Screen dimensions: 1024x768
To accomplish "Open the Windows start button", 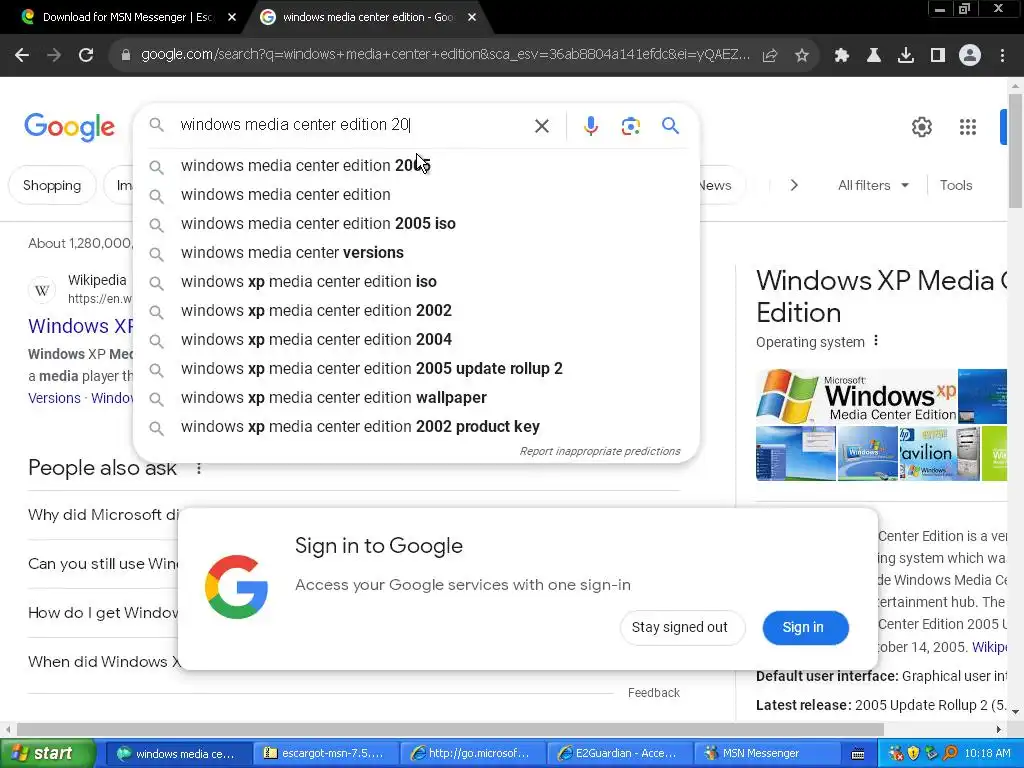I will (x=47, y=754).
